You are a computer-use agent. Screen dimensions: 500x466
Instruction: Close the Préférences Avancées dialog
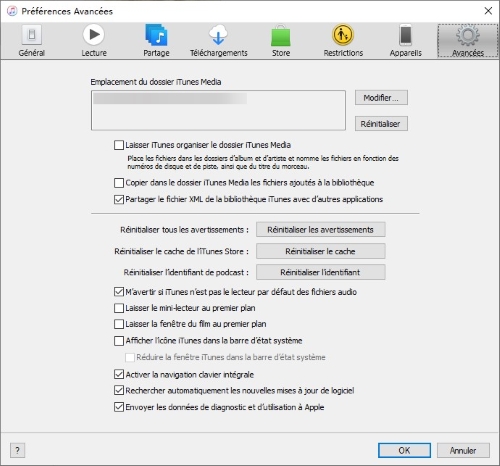[x=488, y=11]
